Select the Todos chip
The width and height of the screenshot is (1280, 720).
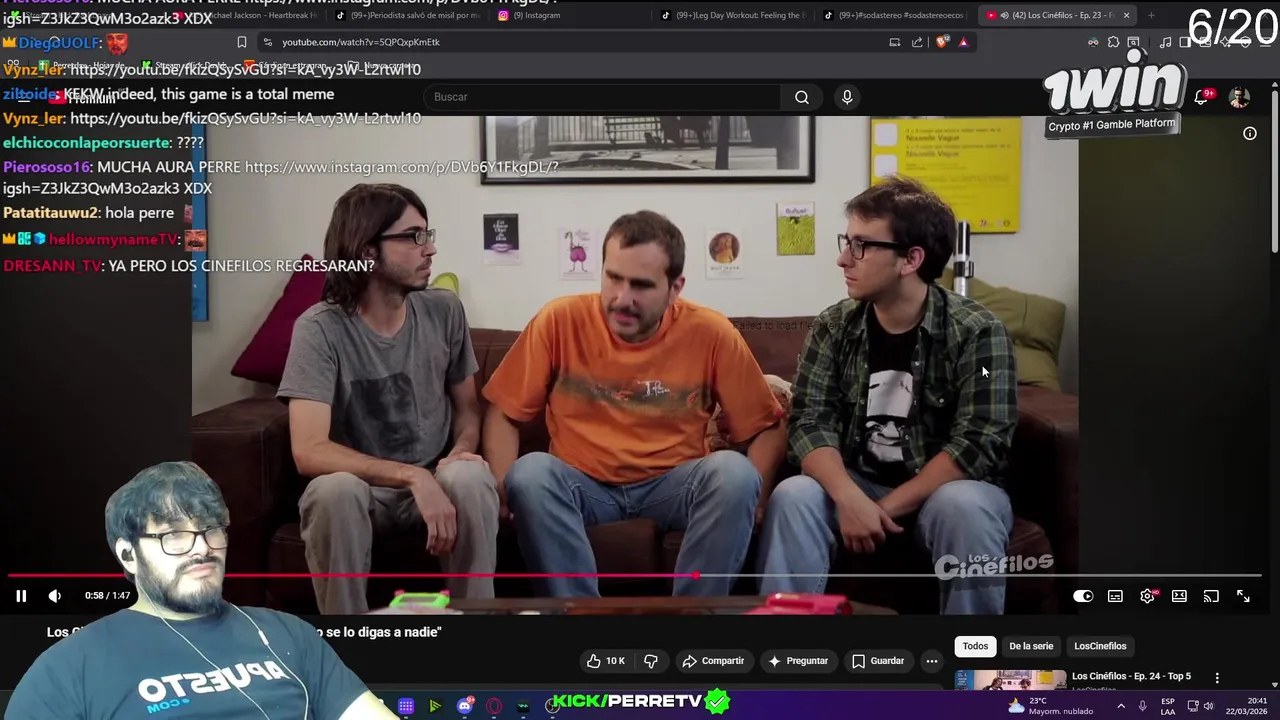[975, 646]
